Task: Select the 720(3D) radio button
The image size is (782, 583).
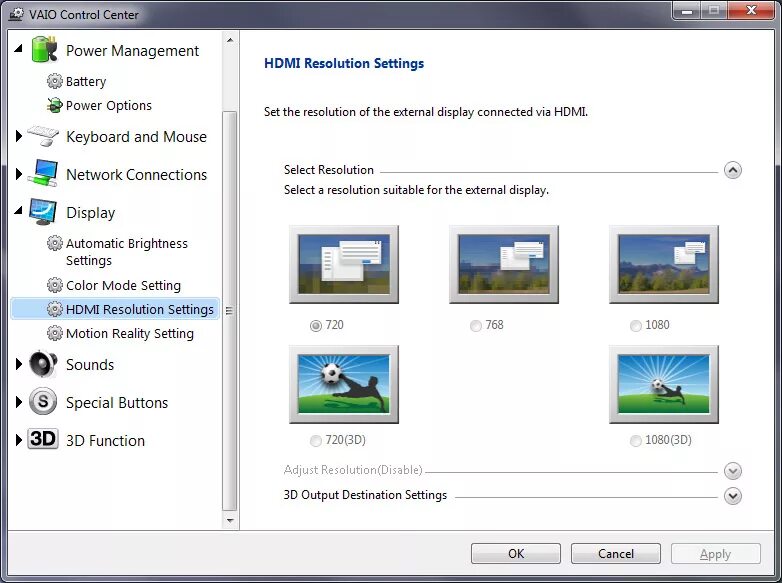Action: [x=316, y=441]
